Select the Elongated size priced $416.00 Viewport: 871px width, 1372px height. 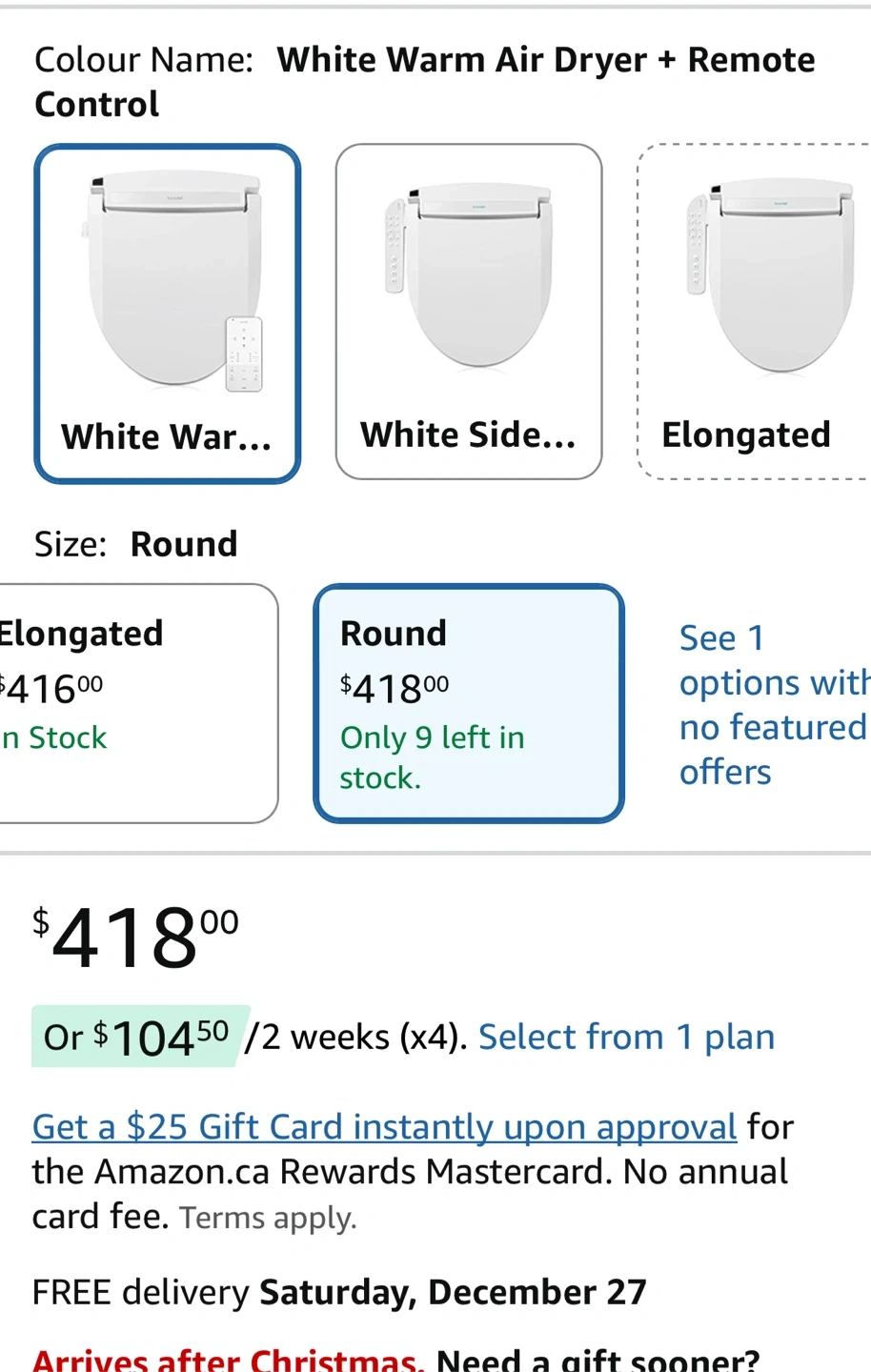[133, 702]
